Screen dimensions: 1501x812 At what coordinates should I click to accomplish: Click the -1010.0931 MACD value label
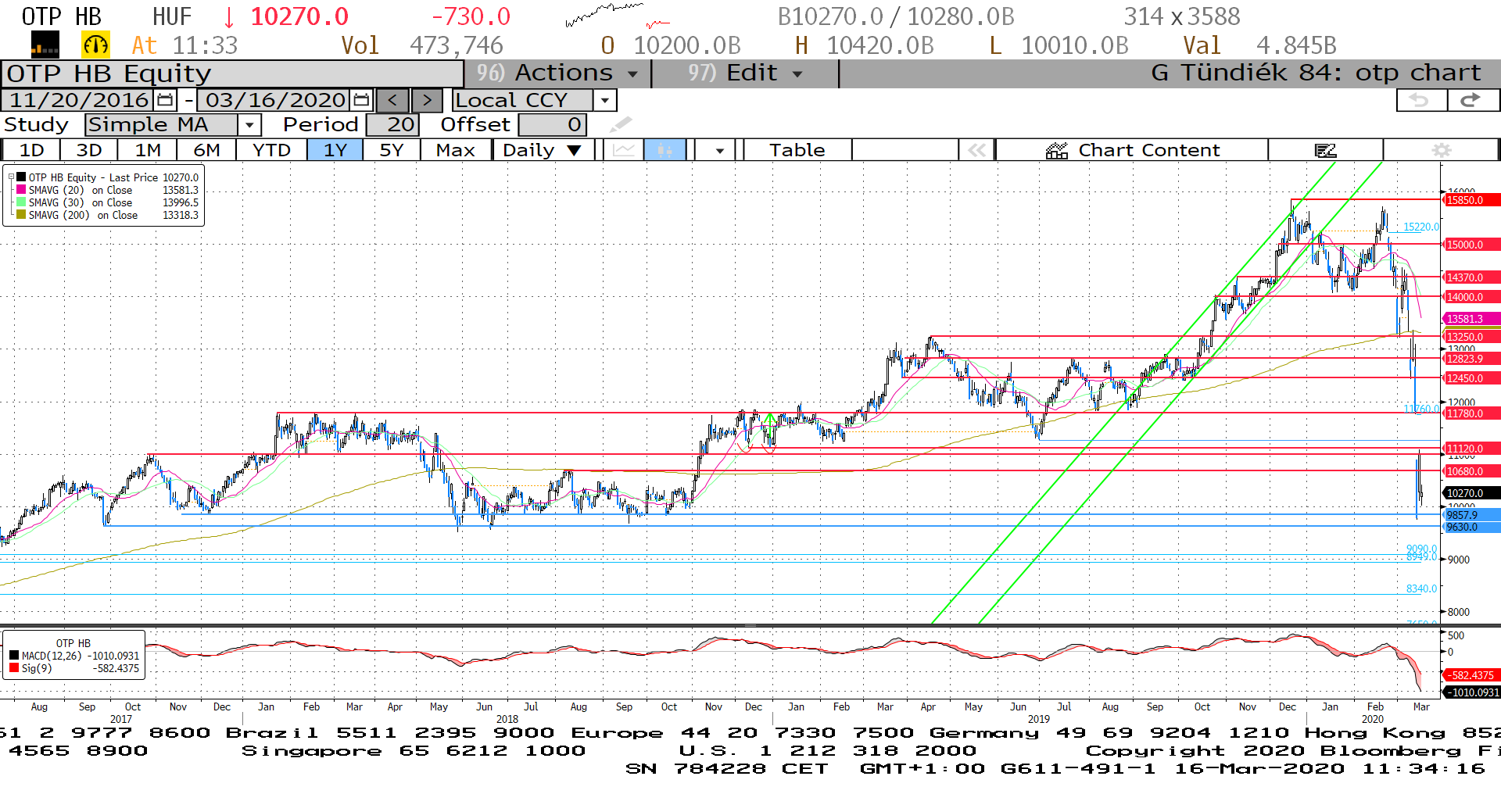pyautogui.click(x=1471, y=692)
